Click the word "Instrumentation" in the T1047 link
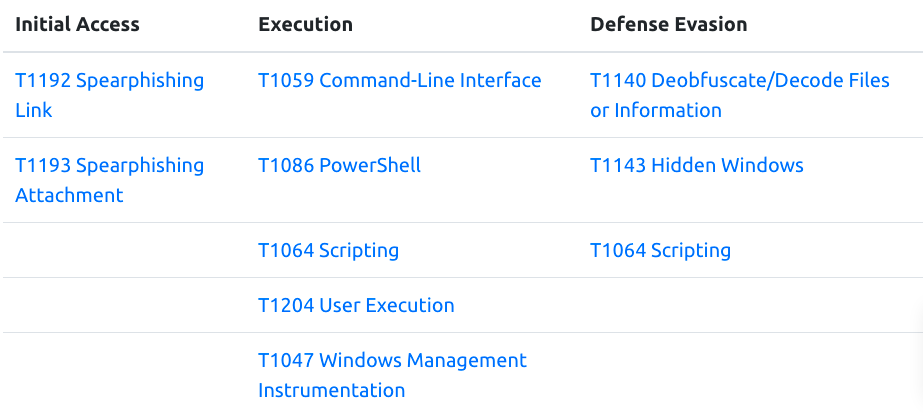The image size is (923, 417). (x=331, y=391)
